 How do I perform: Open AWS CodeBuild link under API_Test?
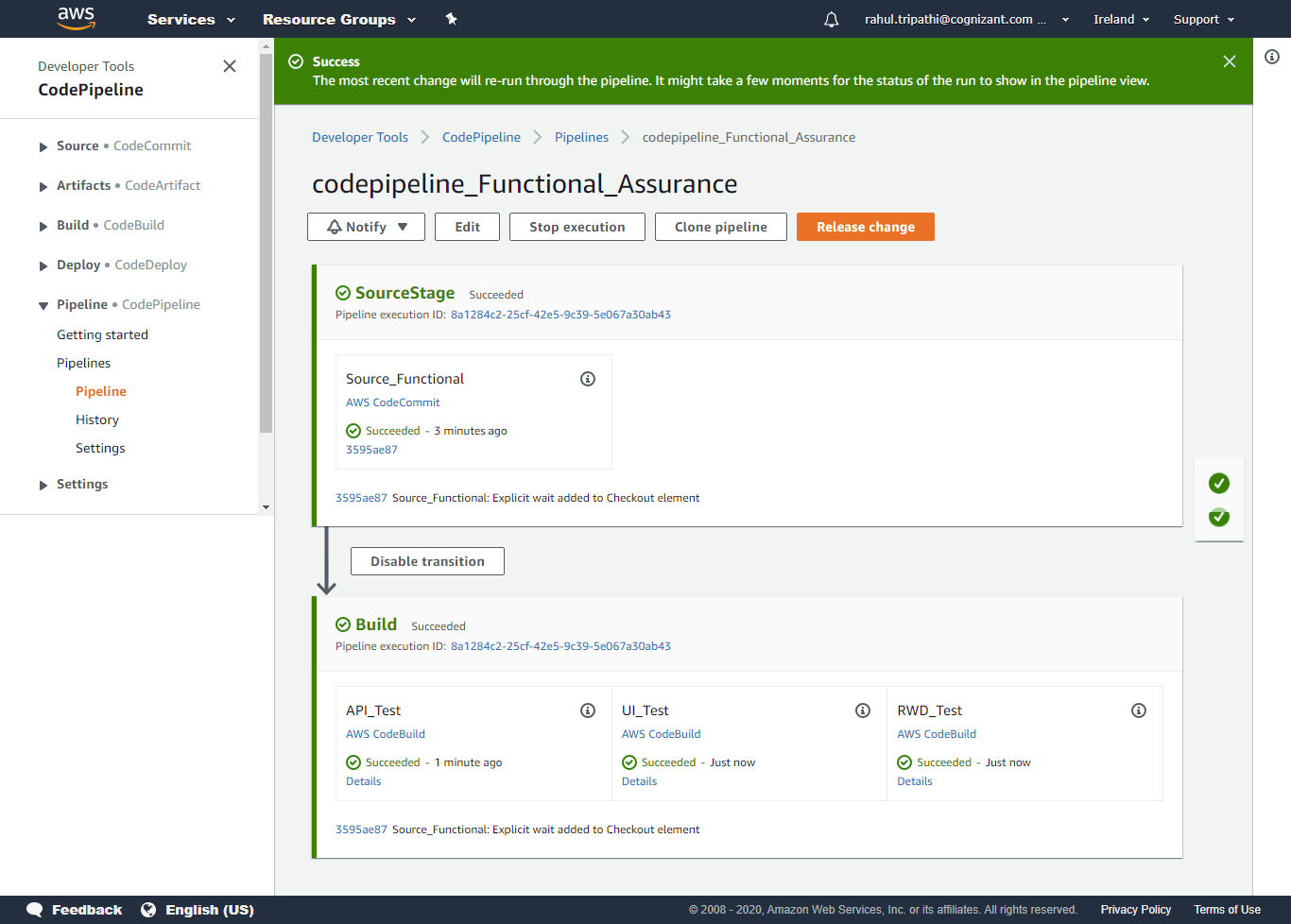pos(386,734)
